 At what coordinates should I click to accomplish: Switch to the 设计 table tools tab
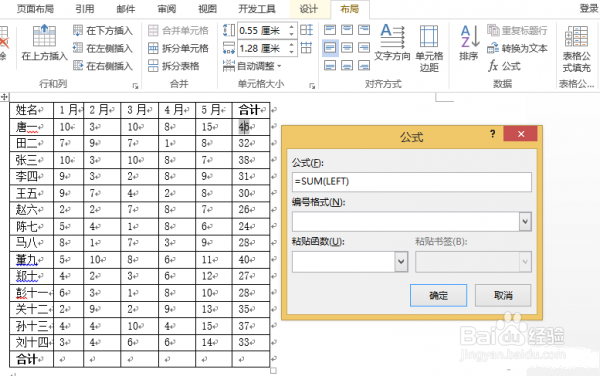[x=308, y=8]
